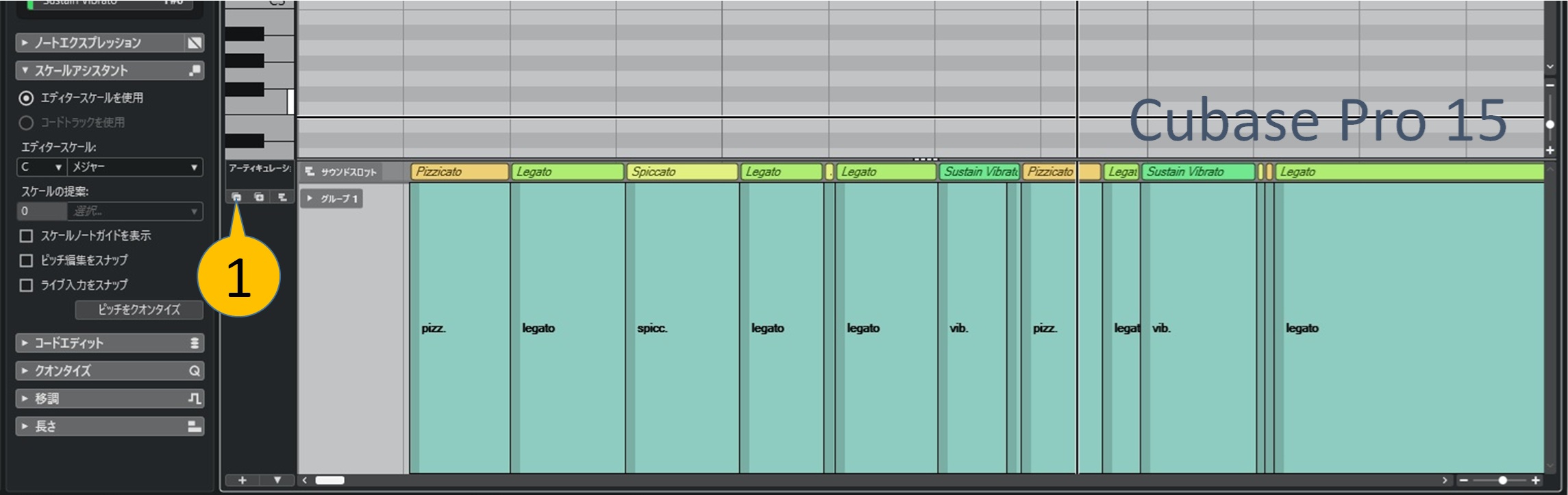Viewport: 1568px width, 495px height.
Task: Tick the ピッチ編集をスナップ checkbox
Action: (x=26, y=261)
